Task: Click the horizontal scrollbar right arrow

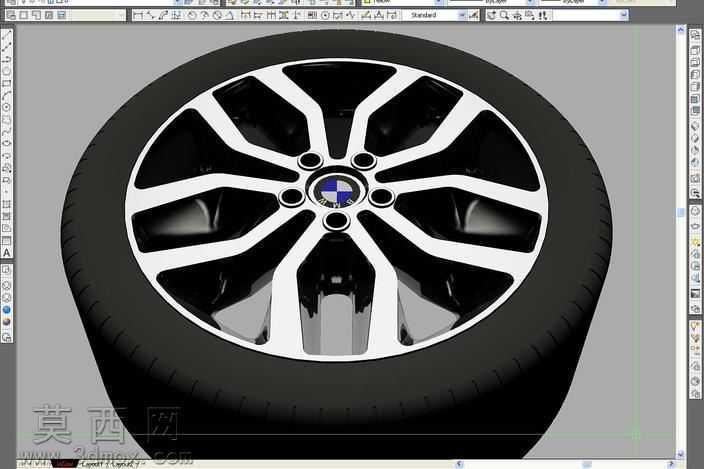Action: [x=671, y=464]
